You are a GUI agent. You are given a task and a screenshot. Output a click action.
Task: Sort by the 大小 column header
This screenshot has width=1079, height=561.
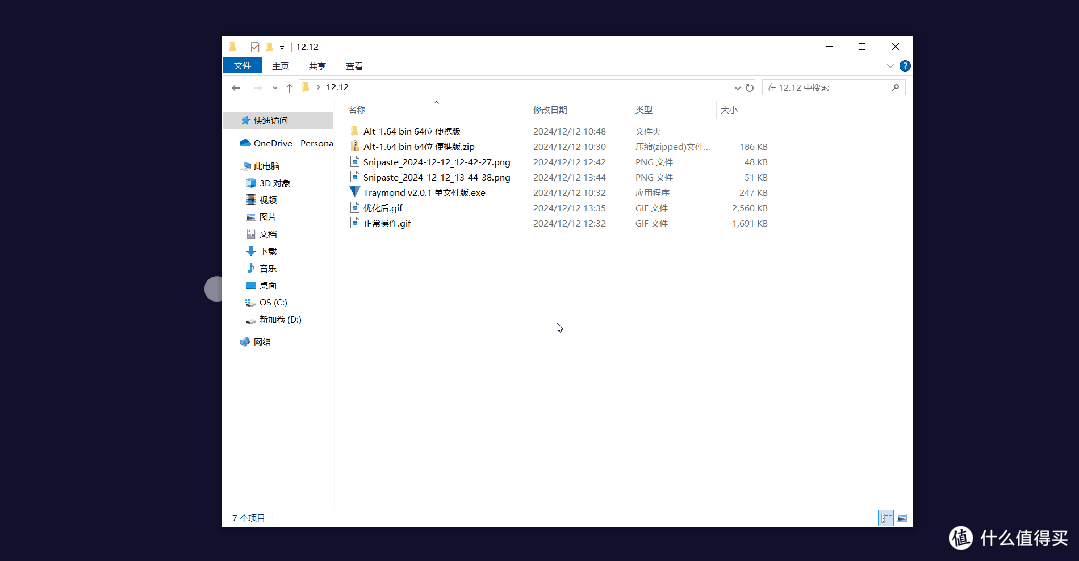(729, 110)
